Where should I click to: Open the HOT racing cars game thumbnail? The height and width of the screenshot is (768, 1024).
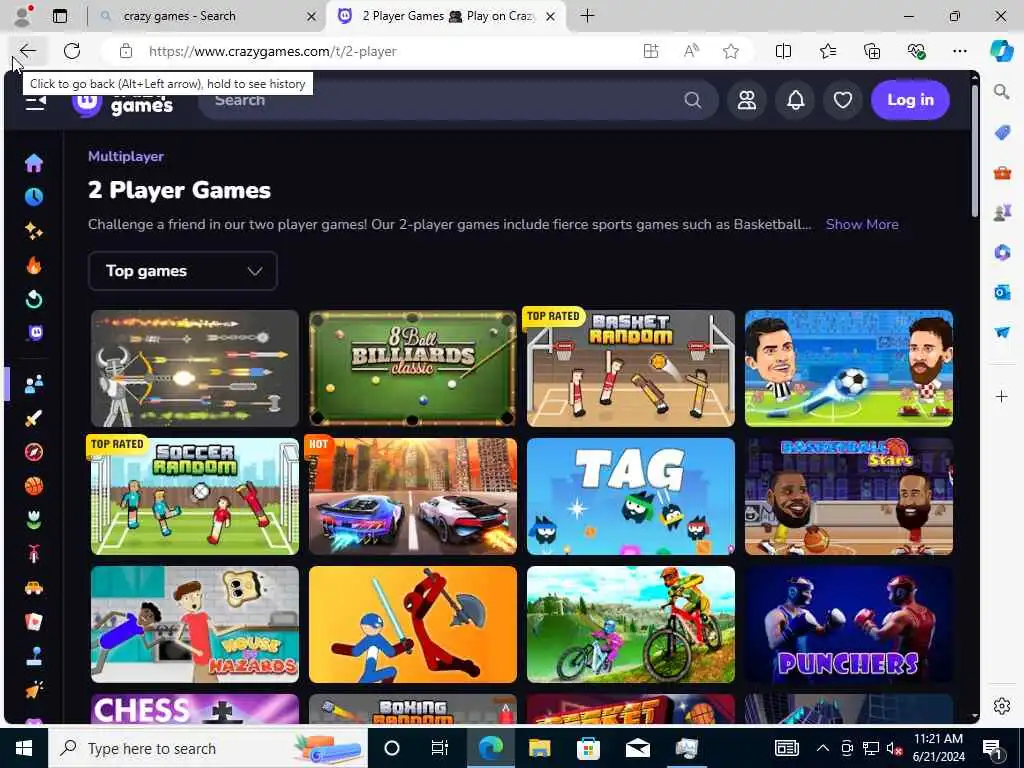(x=413, y=496)
